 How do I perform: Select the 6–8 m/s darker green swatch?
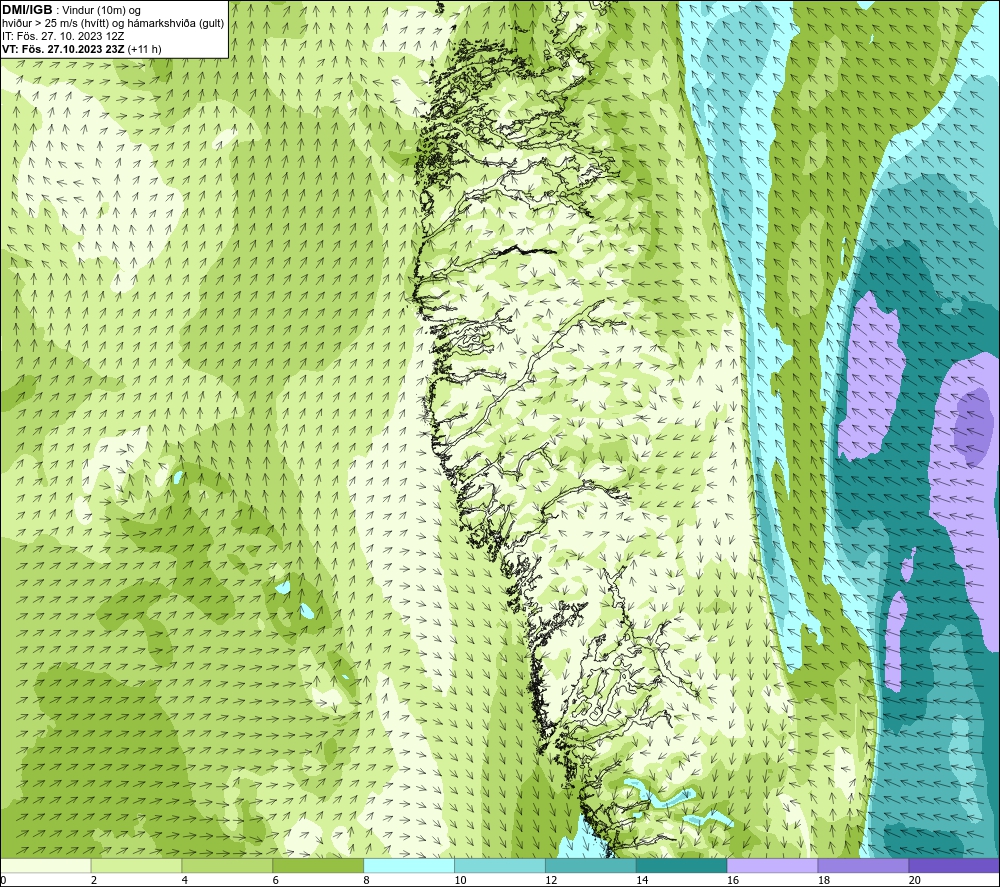[x=318, y=865]
